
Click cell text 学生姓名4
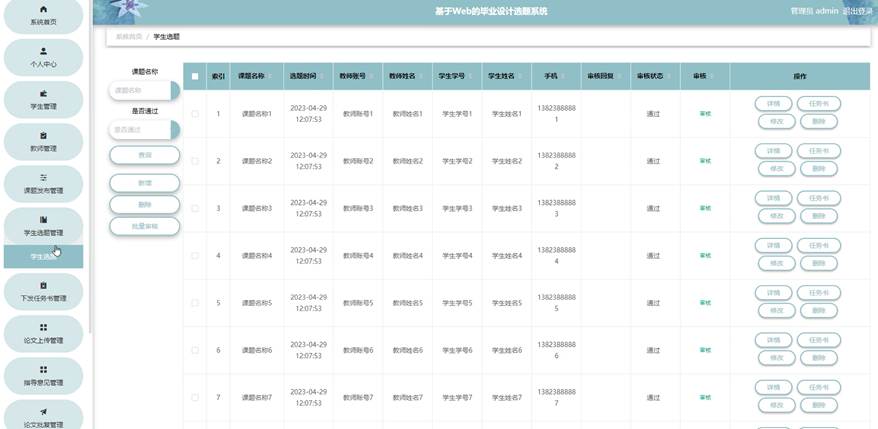[507, 256]
